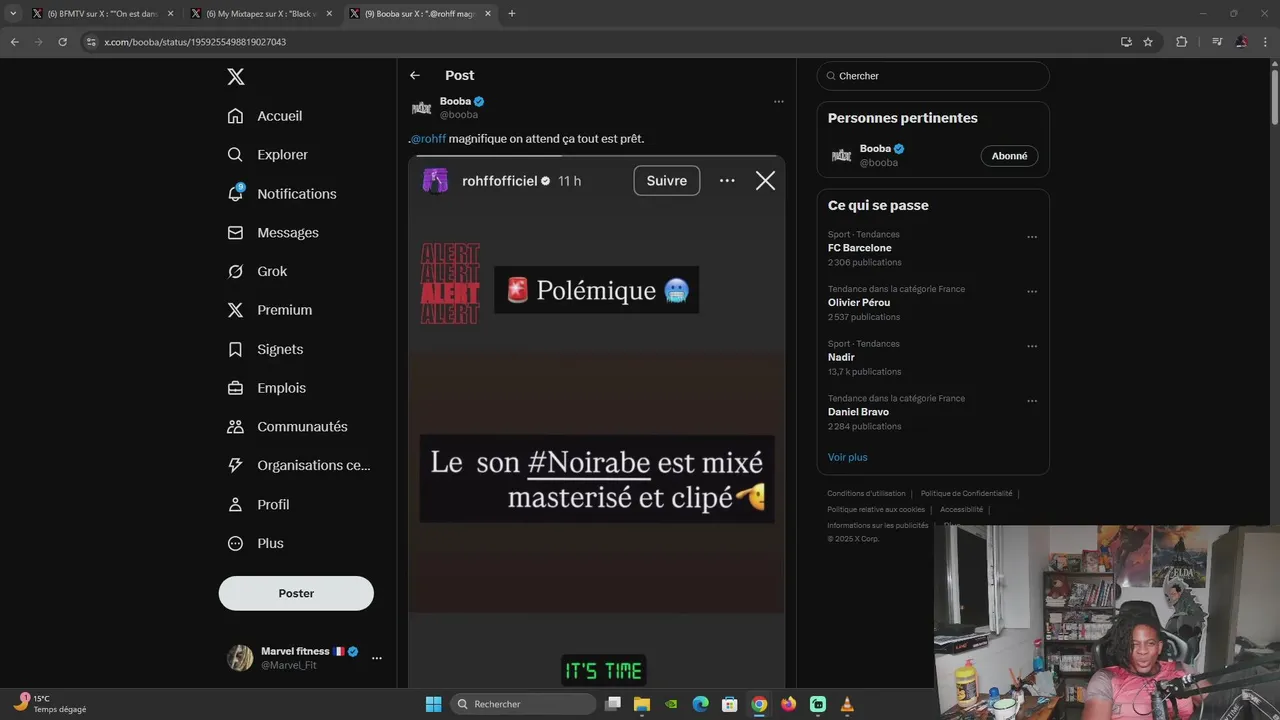Open Microsoft Store taskbar icon

click(x=730, y=704)
